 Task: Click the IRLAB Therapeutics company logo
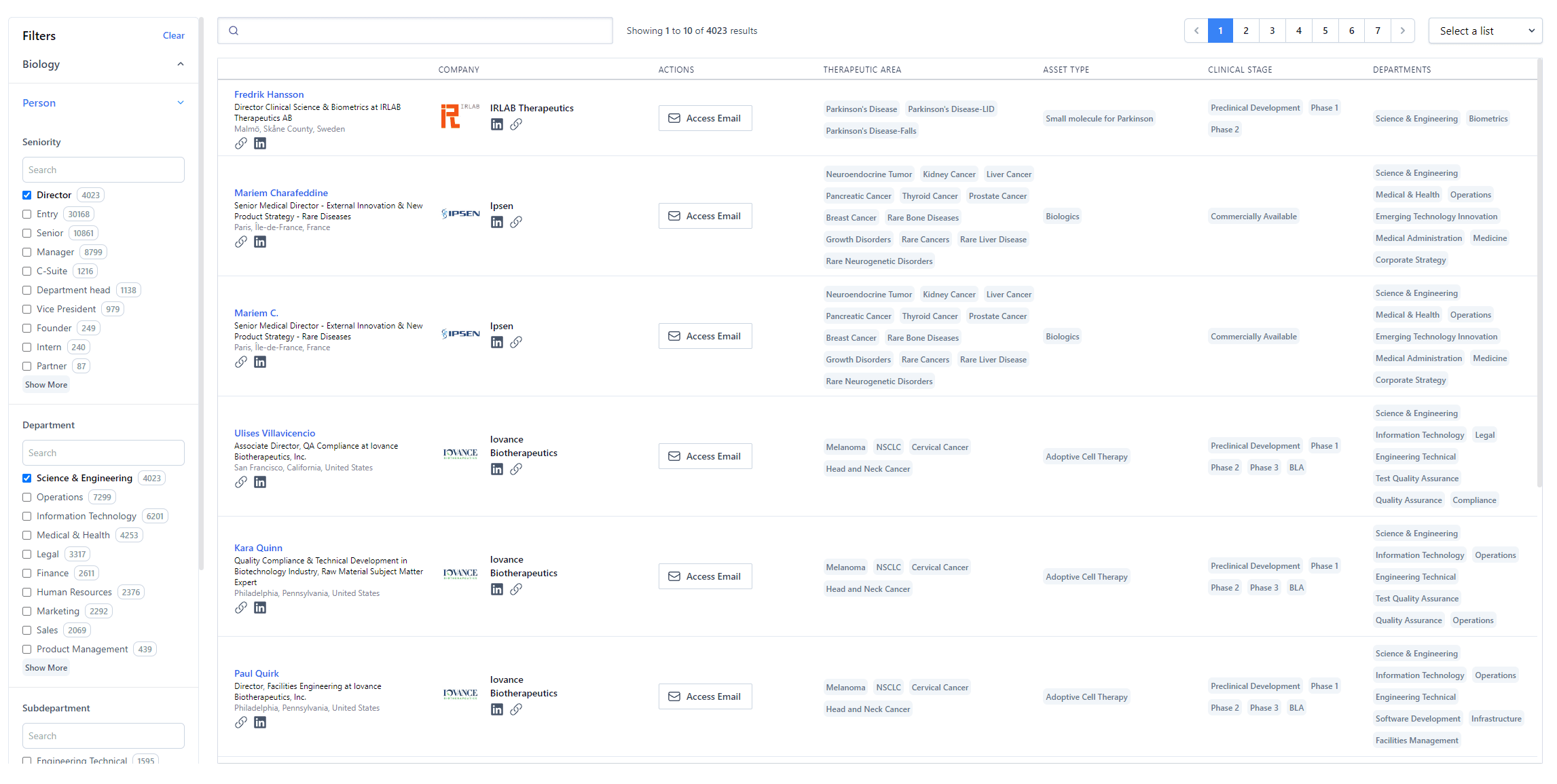tap(459, 115)
